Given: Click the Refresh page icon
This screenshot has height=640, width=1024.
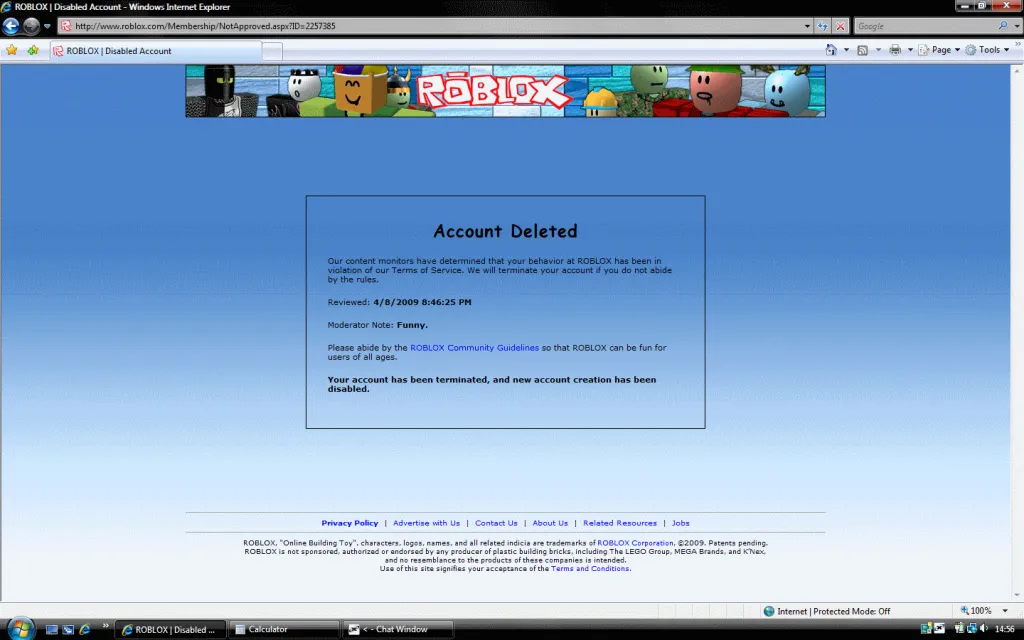Looking at the screenshot, I should pos(822,26).
